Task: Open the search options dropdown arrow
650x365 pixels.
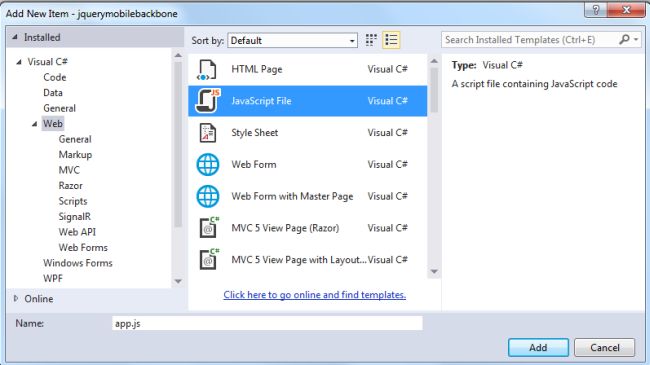Action: point(636,40)
